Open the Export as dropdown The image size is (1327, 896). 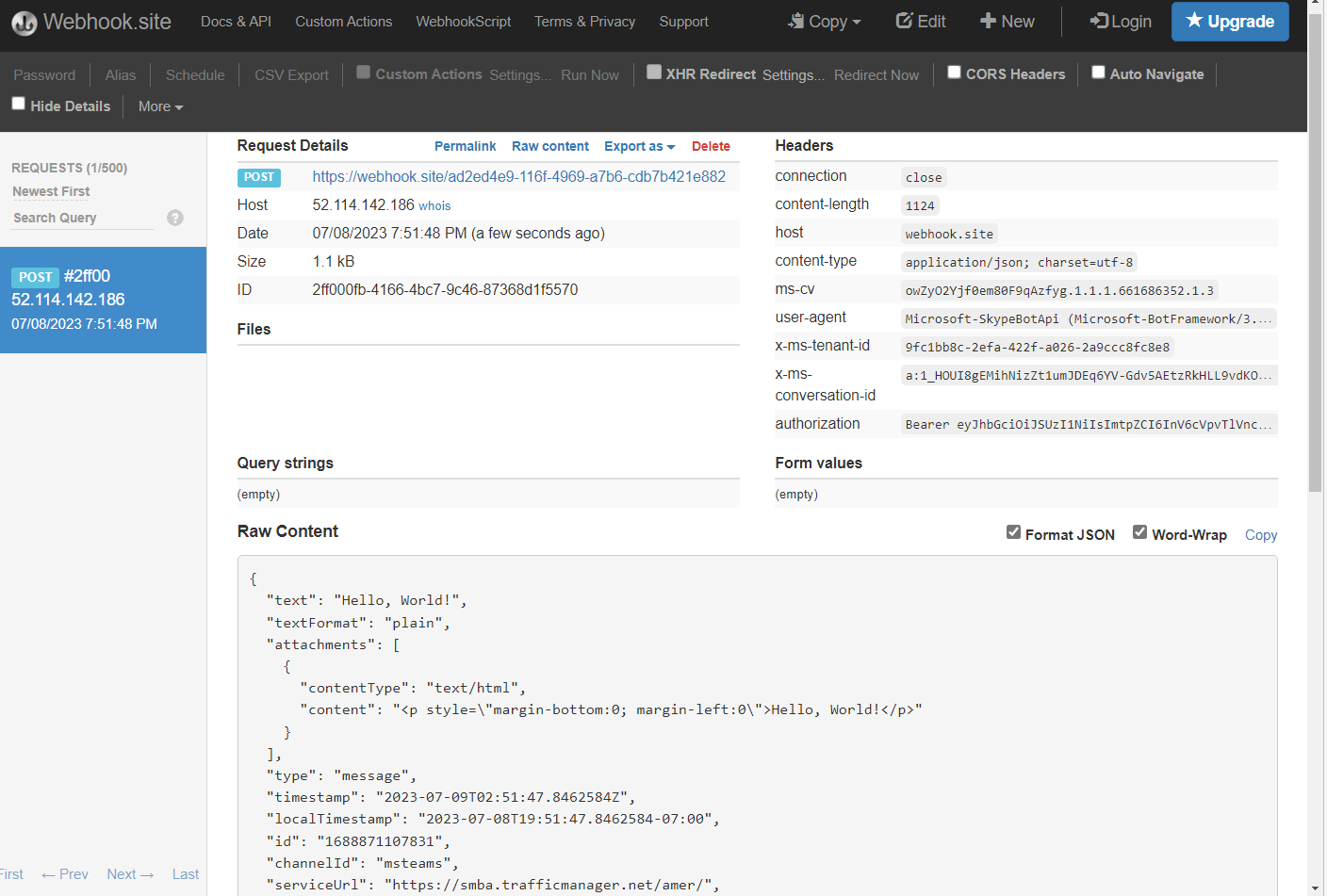click(x=639, y=146)
